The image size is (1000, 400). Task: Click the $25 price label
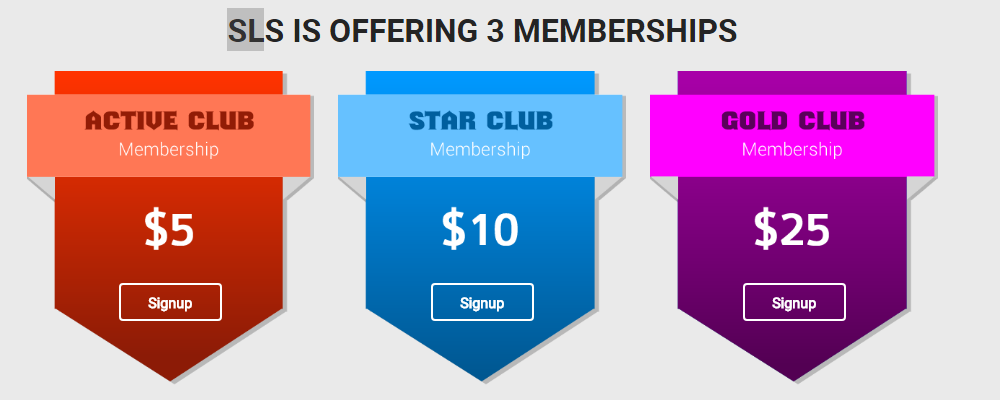pyautogui.click(x=792, y=229)
